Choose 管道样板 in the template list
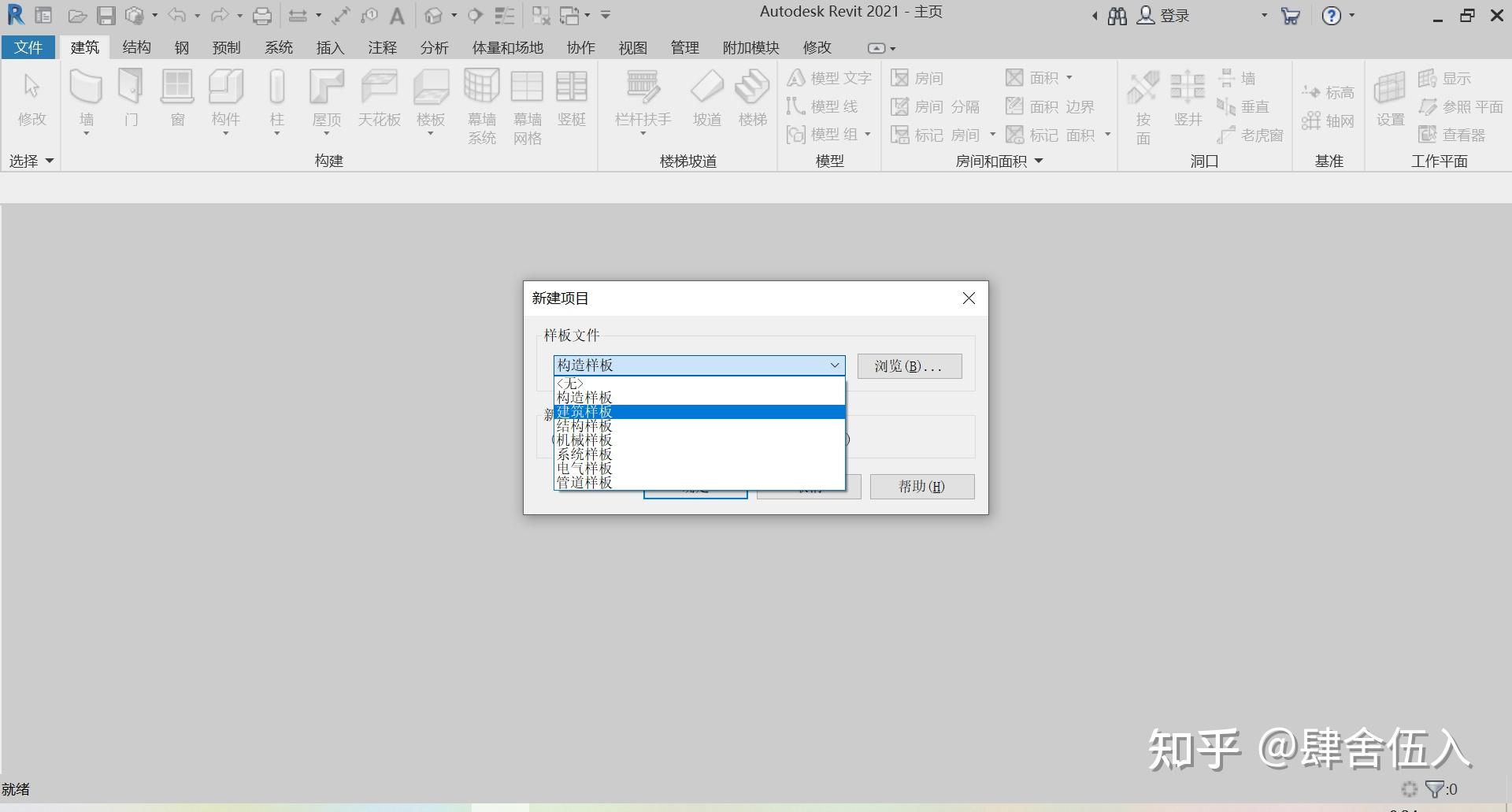 point(699,483)
